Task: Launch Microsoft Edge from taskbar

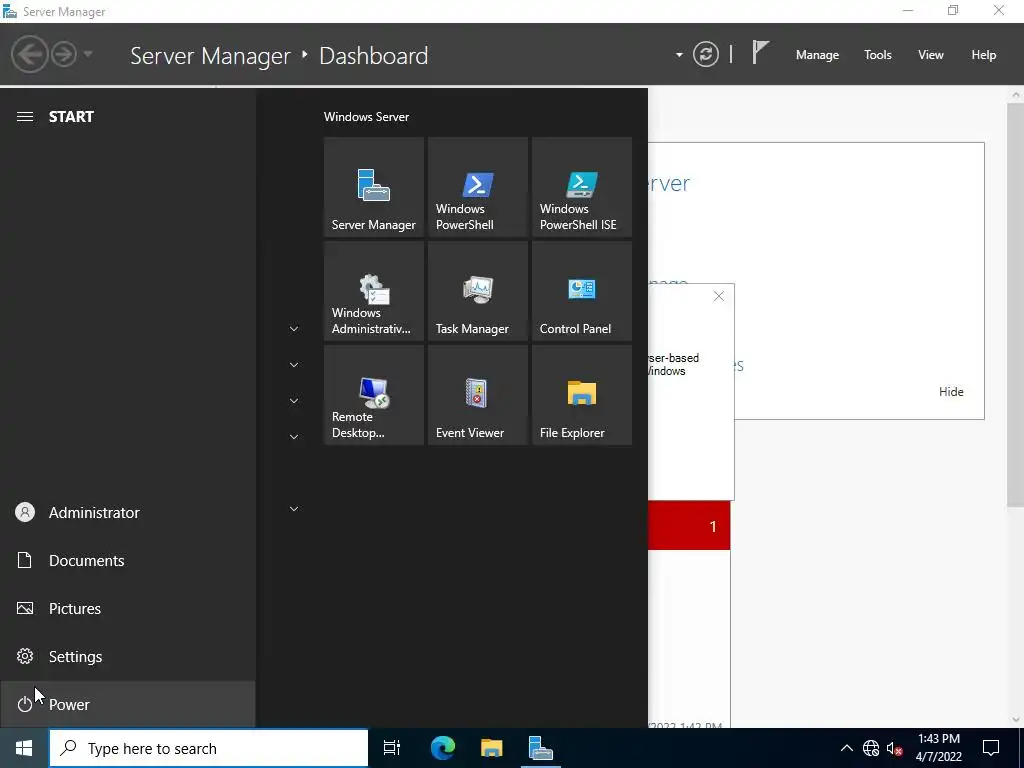Action: click(442, 748)
